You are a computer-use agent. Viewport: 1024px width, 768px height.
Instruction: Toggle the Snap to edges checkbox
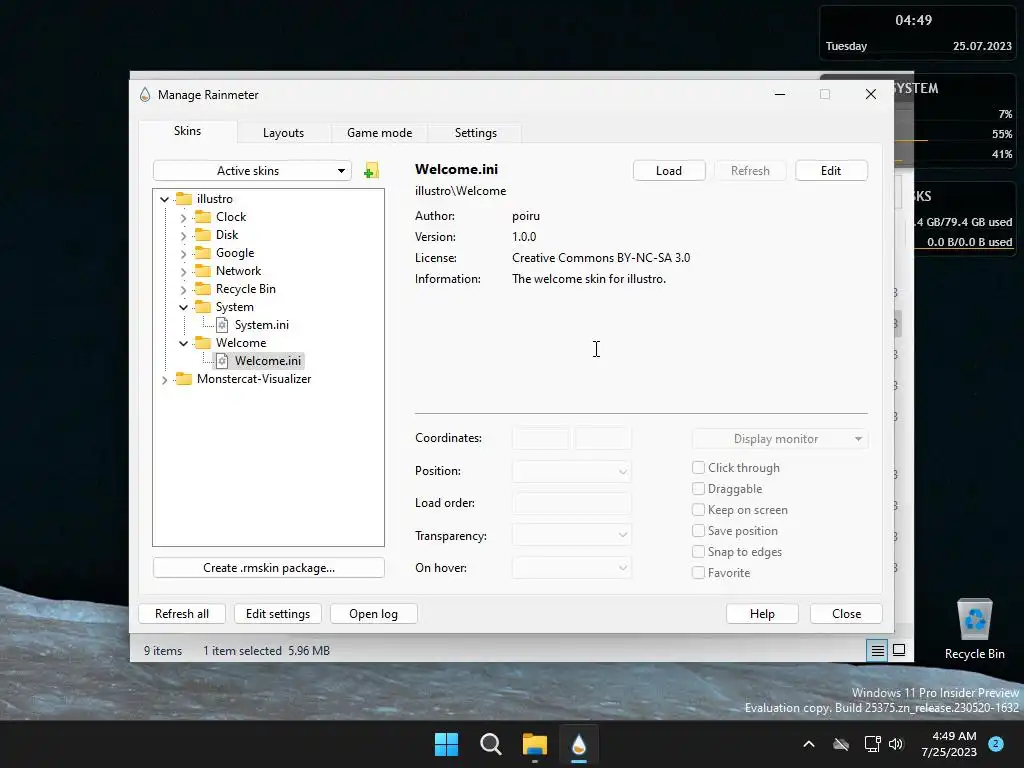click(x=698, y=552)
